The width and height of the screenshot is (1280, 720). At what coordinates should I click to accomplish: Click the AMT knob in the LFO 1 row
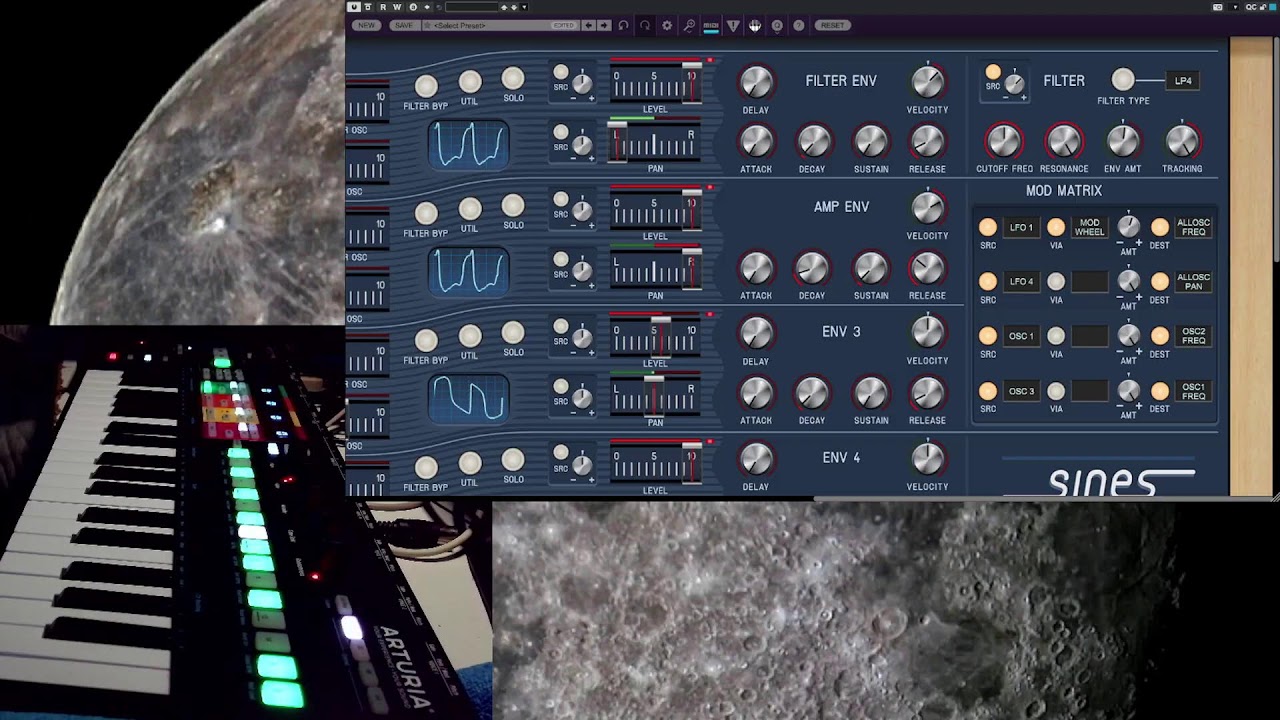[x=1128, y=226]
